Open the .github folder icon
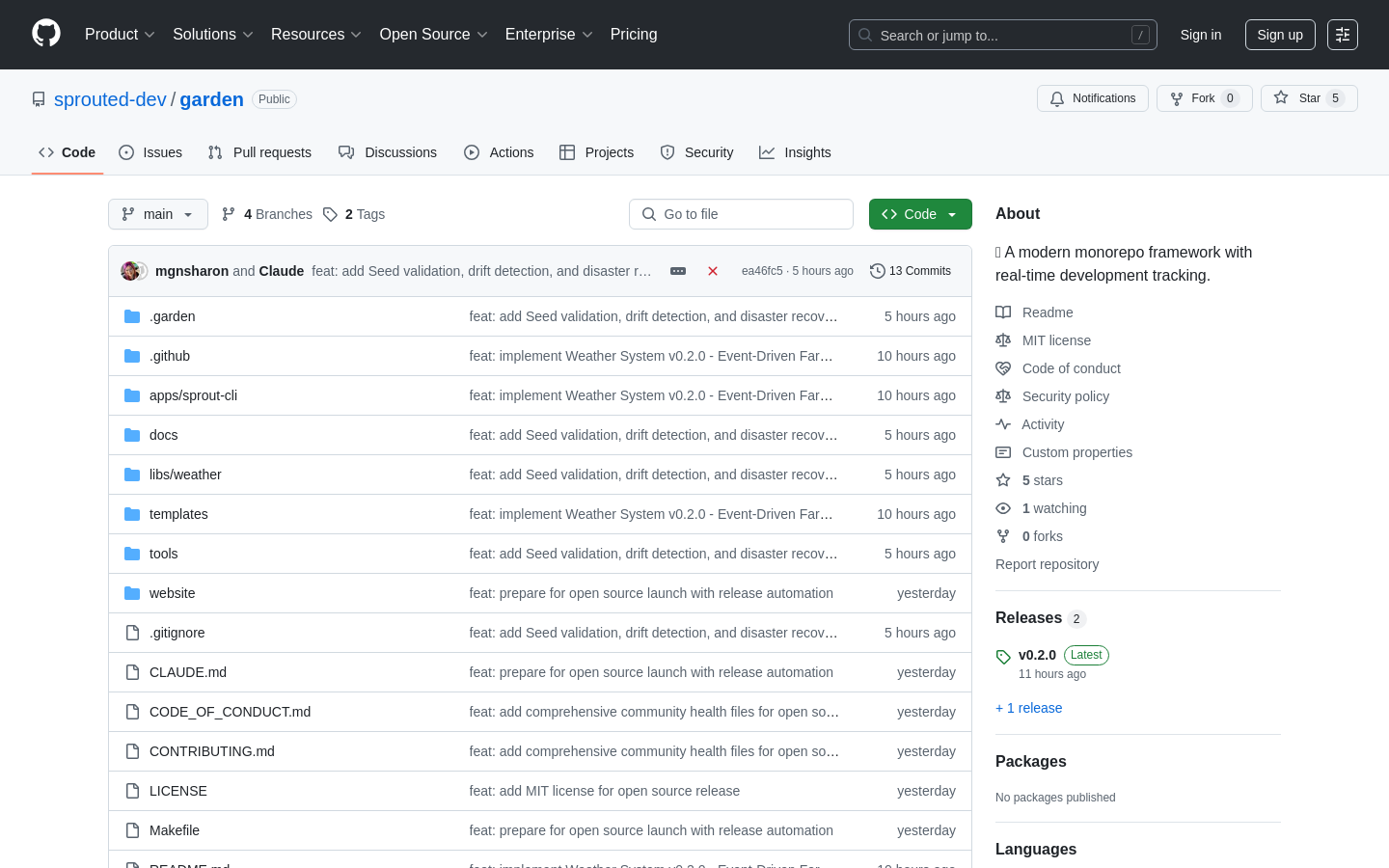1389x868 pixels. (132, 356)
